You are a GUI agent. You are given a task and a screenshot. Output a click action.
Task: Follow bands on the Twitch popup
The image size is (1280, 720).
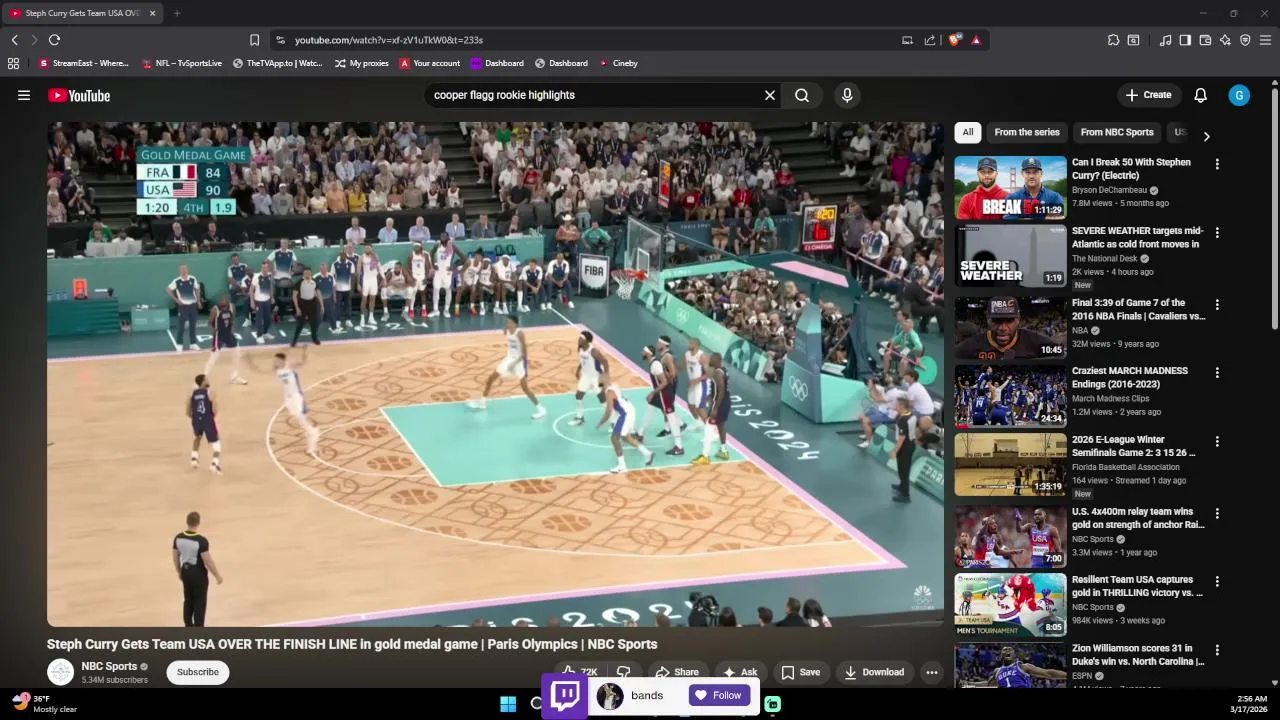(719, 696)
